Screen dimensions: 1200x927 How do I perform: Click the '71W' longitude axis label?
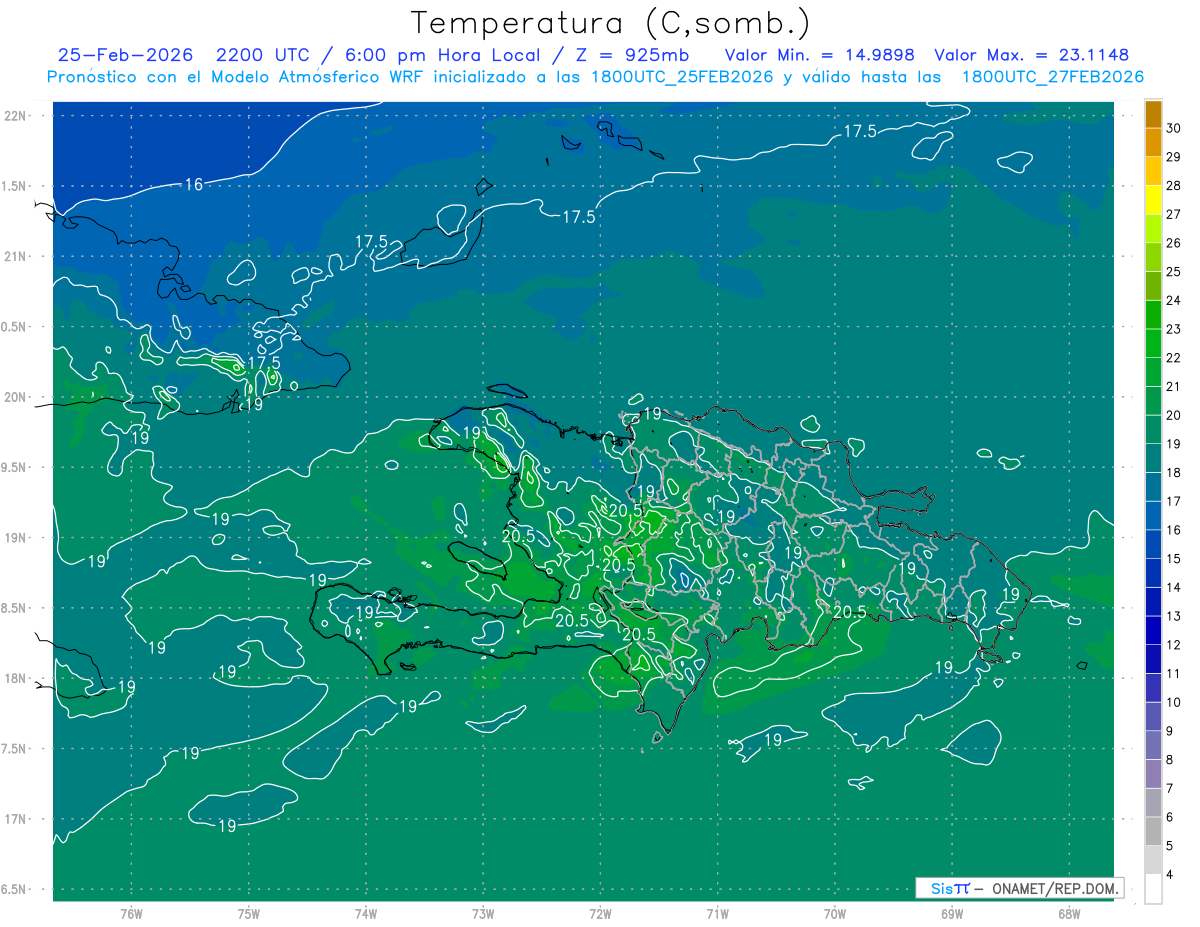tap(717, 913)
